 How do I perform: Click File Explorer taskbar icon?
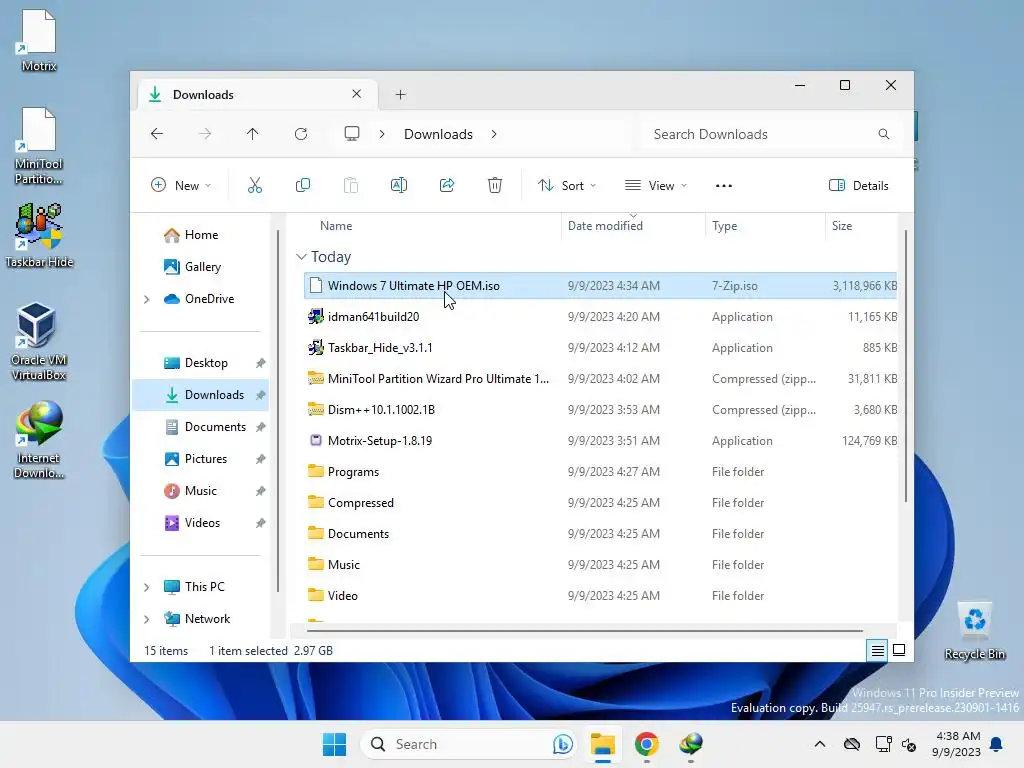tap(602, 744)
